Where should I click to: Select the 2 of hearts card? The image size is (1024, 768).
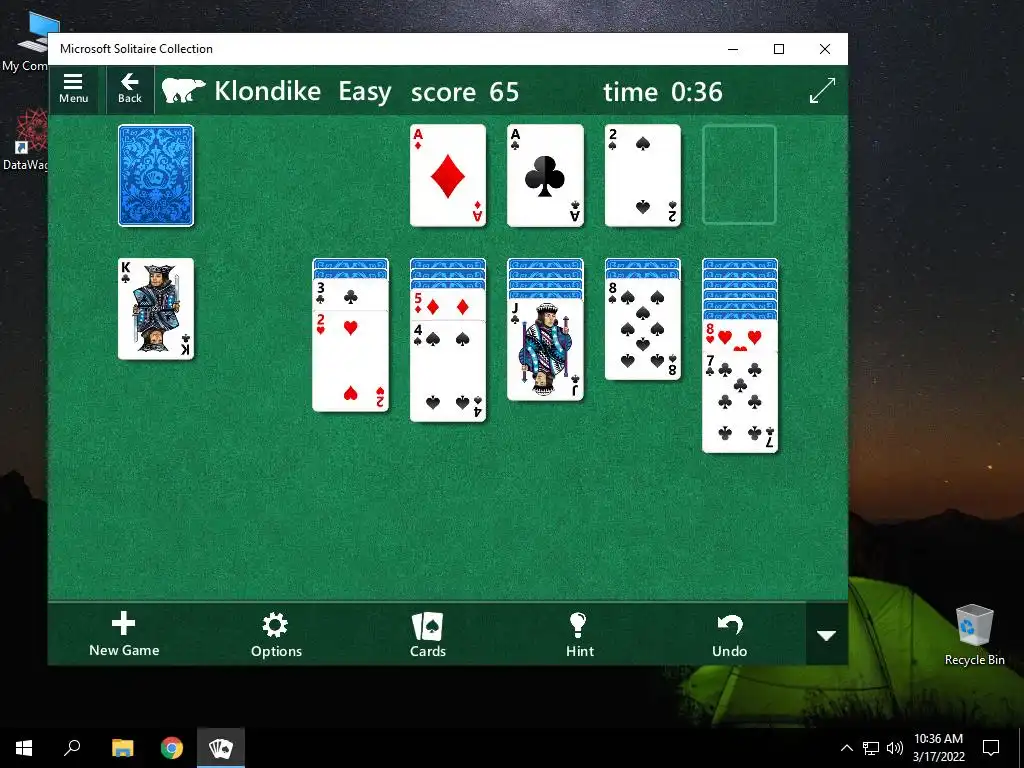pyautogui.click(x=351, y=361)
